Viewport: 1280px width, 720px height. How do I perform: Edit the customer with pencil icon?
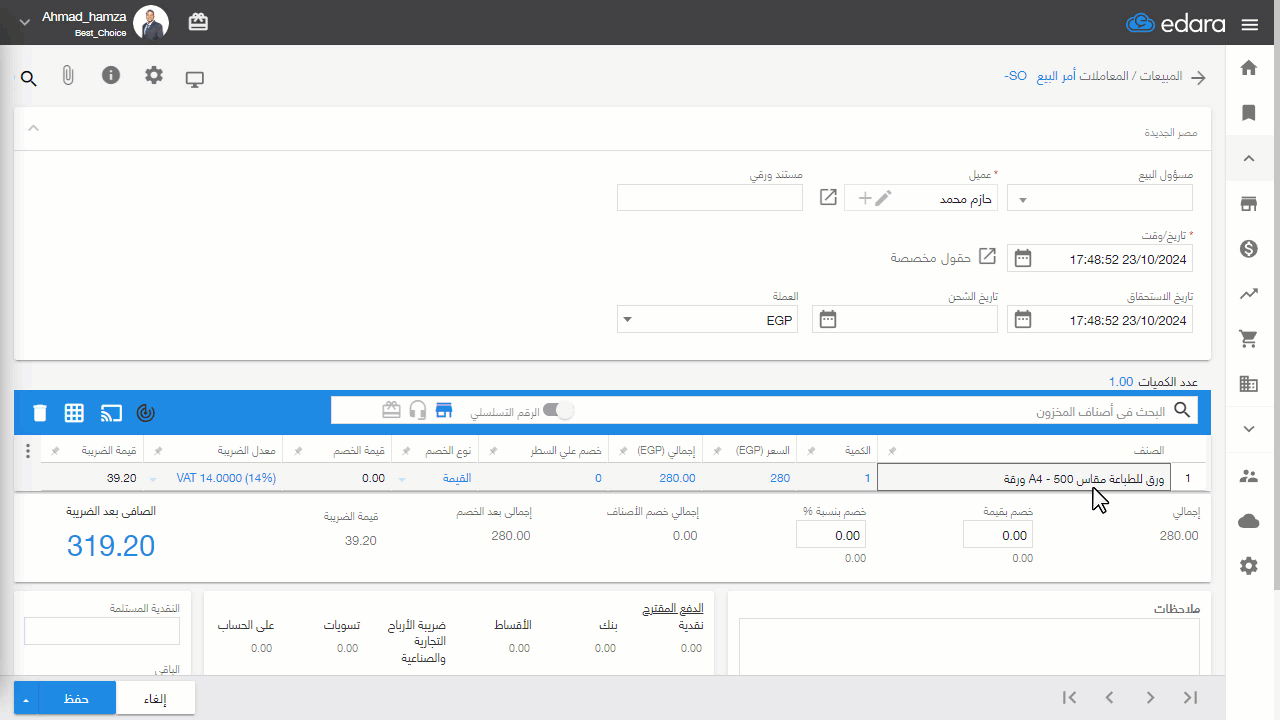point(883,198)
